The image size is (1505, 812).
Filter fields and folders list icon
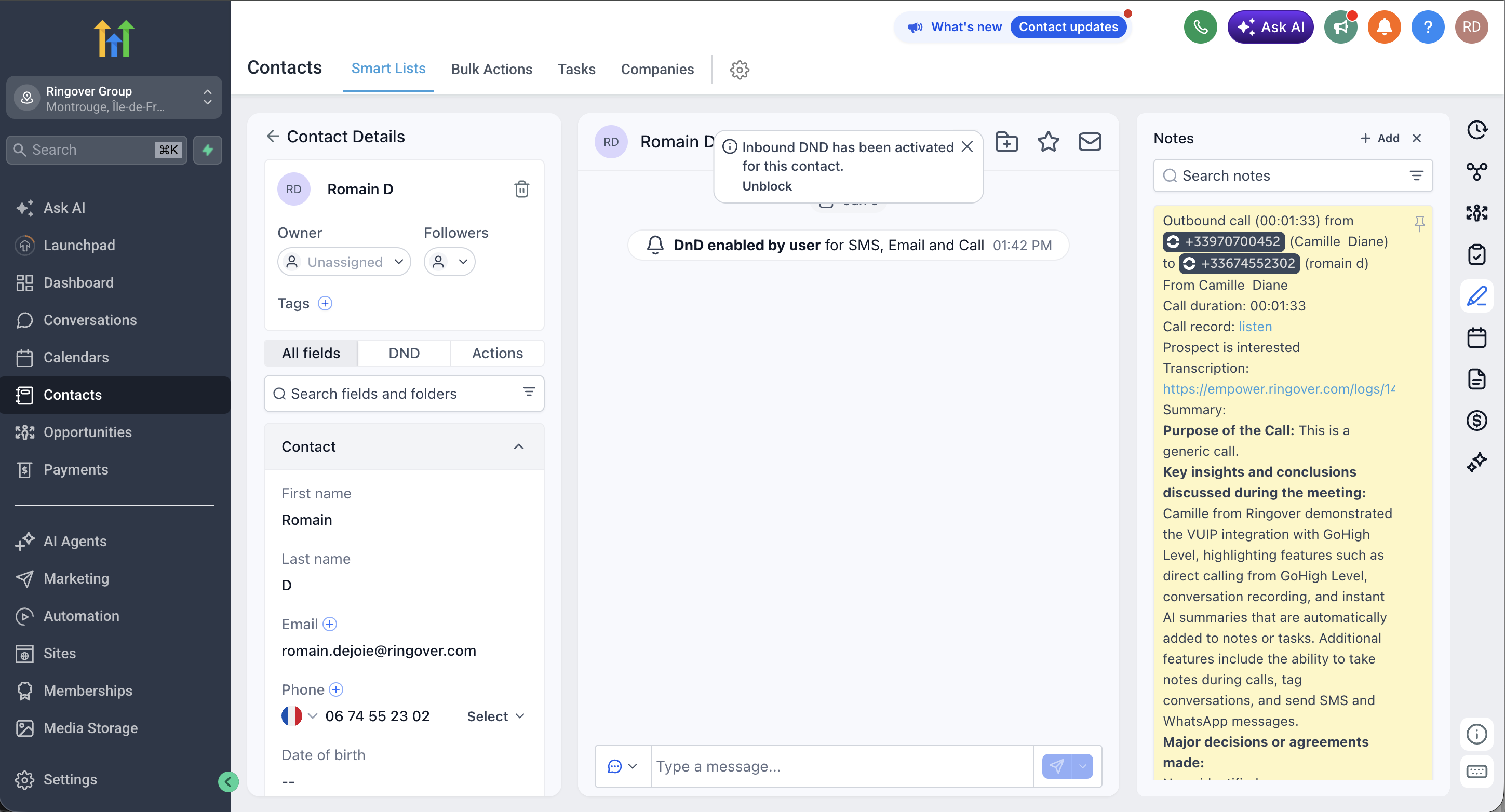click(x=529, y=392)
